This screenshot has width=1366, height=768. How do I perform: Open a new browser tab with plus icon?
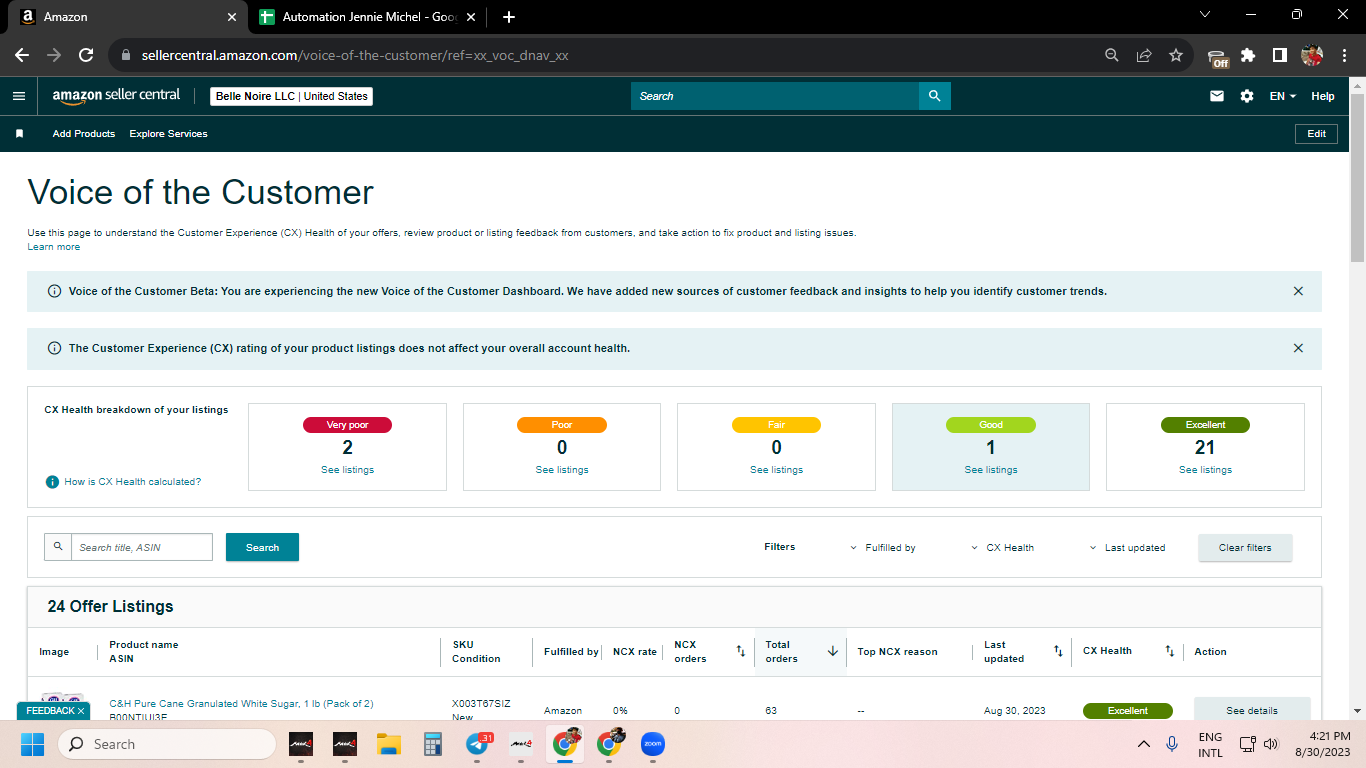[509, 17]
